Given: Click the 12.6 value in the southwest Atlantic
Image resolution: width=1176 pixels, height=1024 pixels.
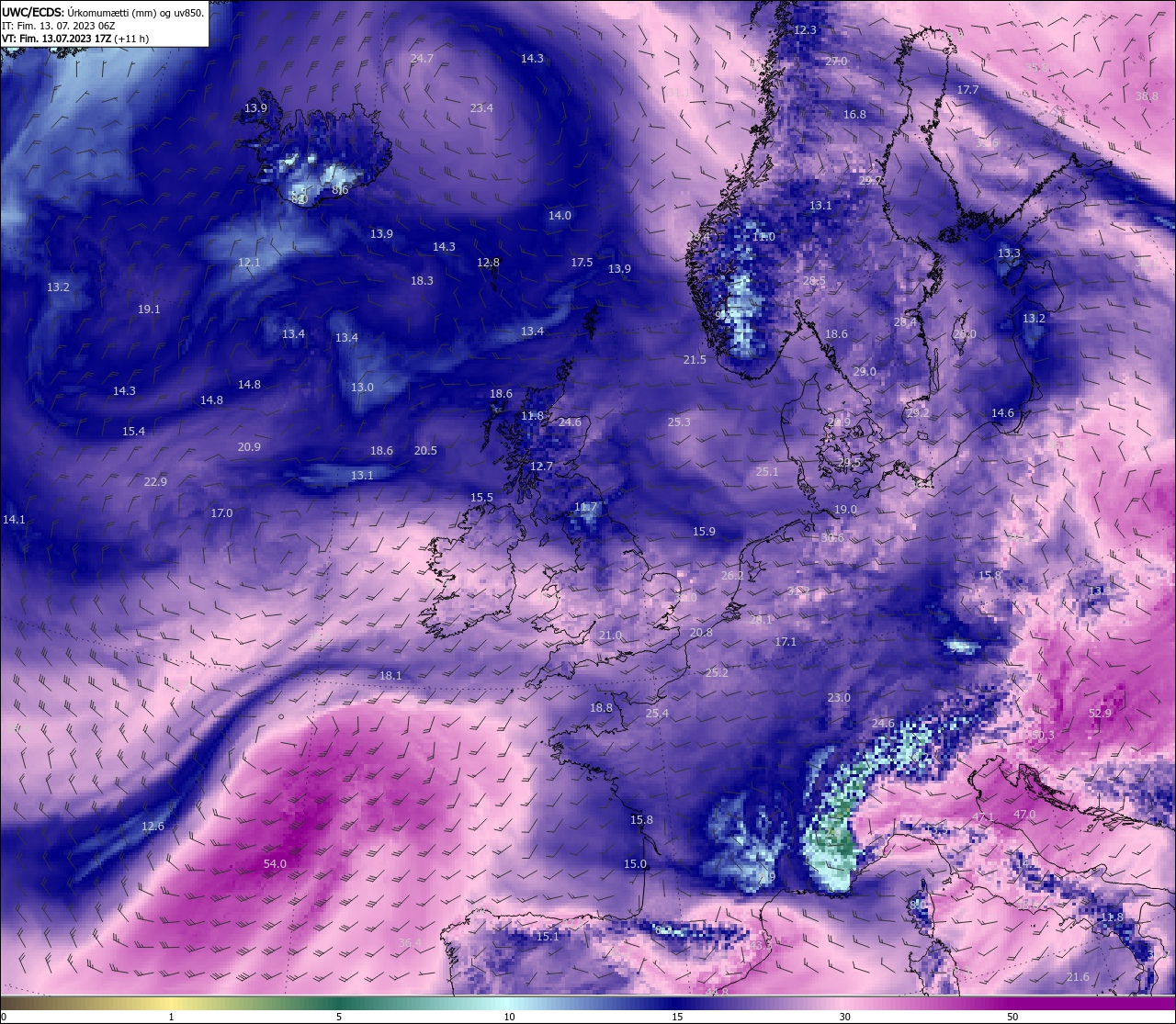Looking at the screenshot, I should pyautogui.click(x=153, y=827).
